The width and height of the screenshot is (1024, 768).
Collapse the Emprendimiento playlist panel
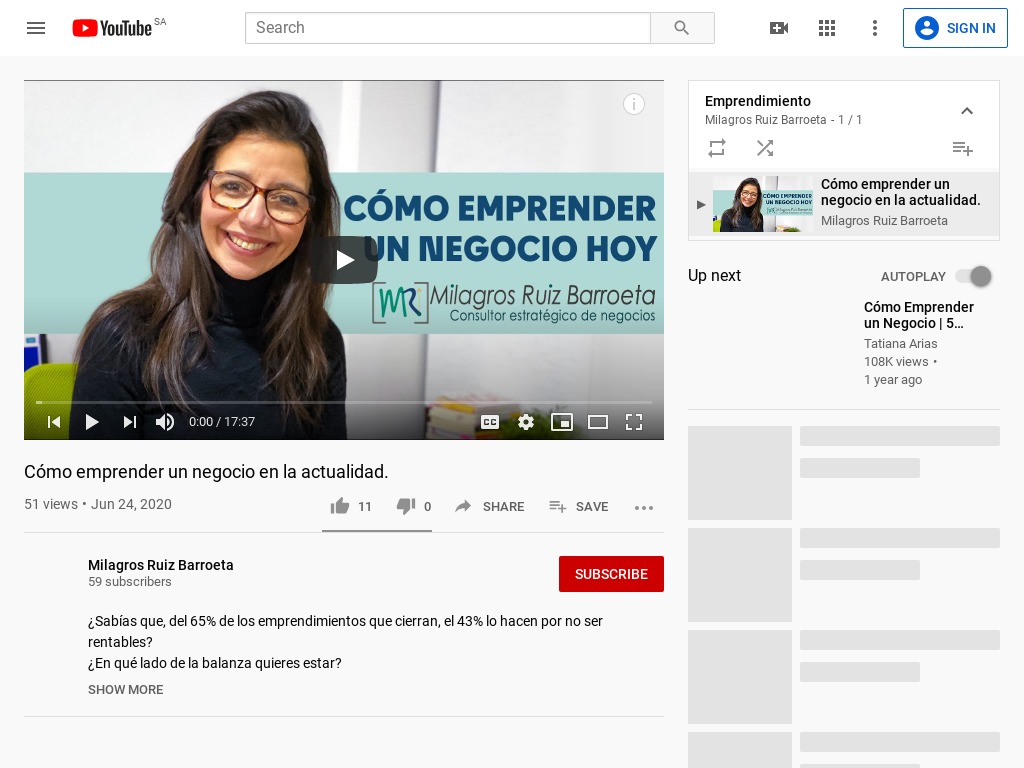(x=967, y=111)
